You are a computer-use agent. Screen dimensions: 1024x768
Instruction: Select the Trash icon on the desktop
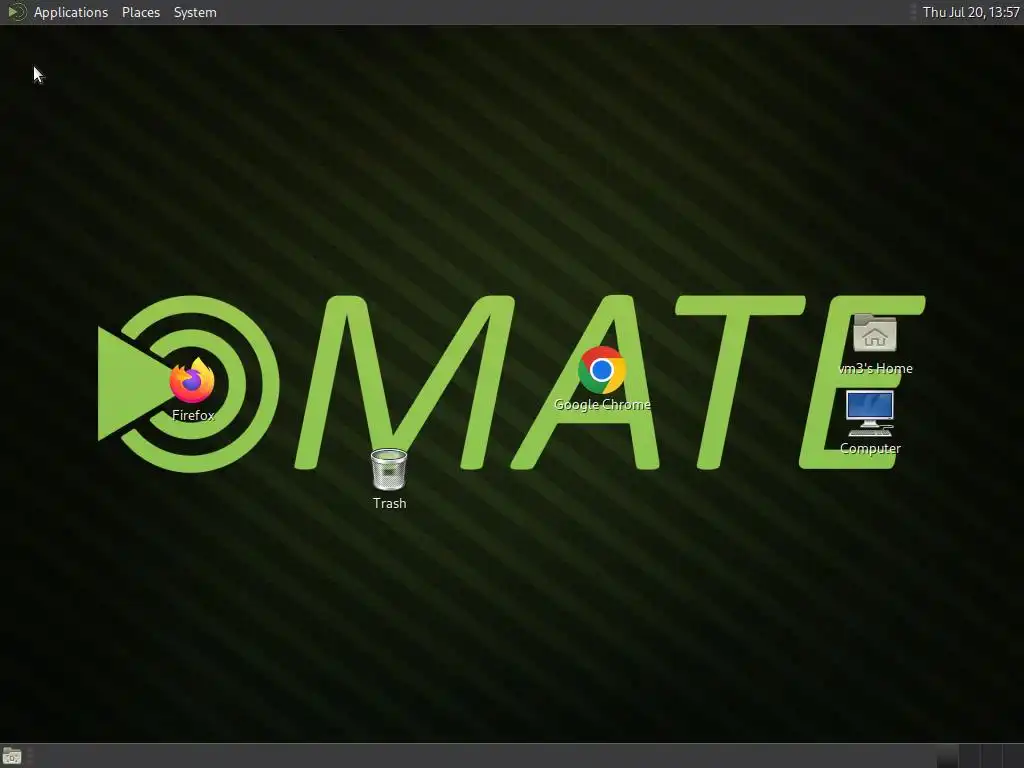click(x=389, y=470)
